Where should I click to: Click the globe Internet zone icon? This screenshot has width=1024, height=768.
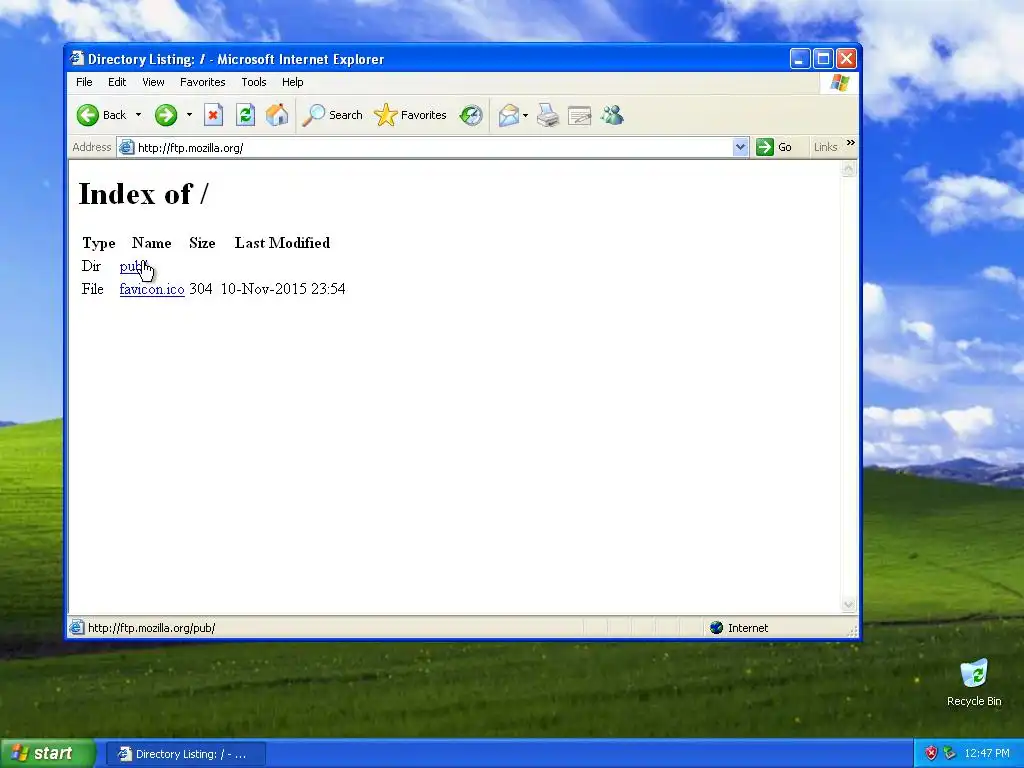click(x=716, y=628)
